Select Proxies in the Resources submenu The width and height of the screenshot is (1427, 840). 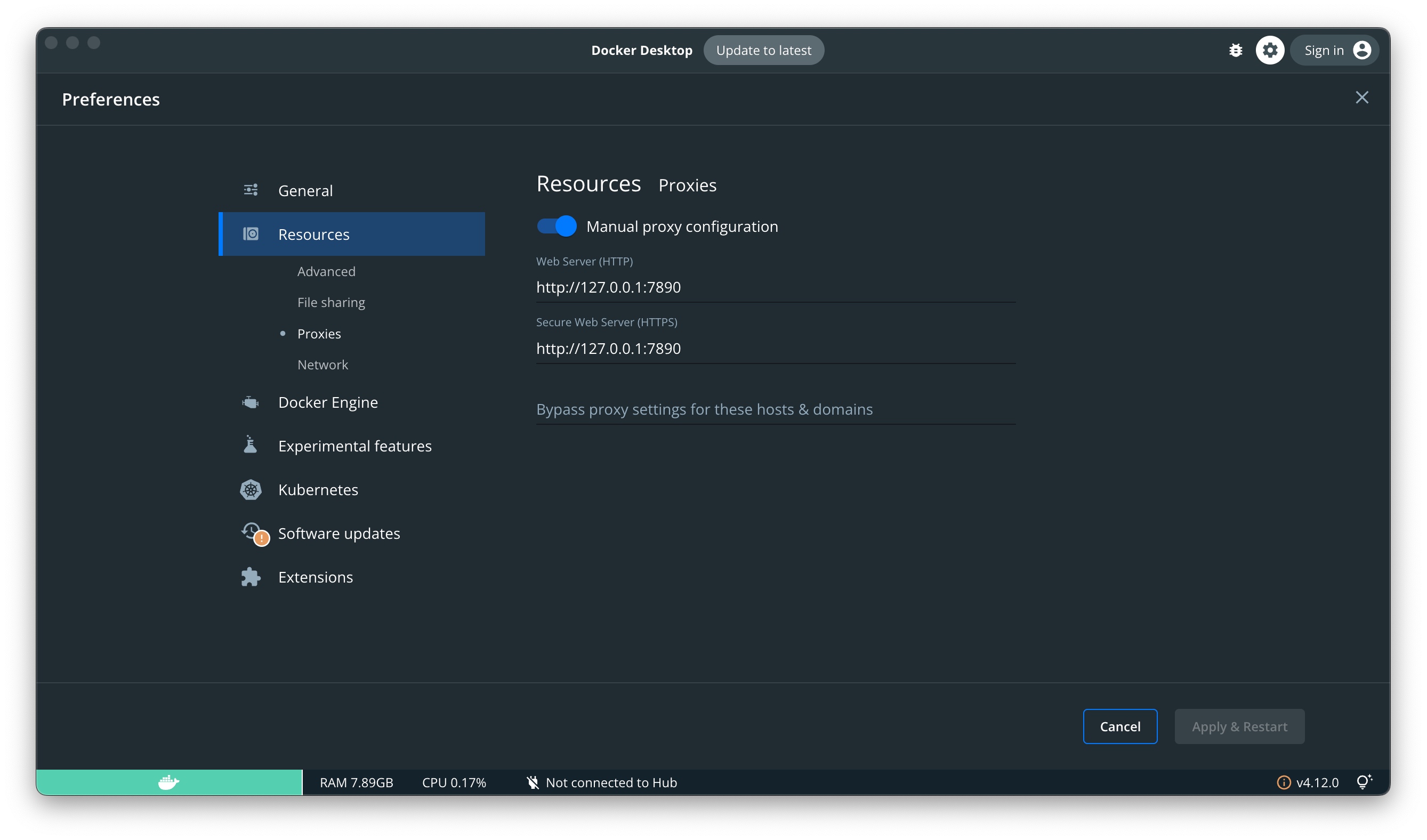[x=319, y=334]
